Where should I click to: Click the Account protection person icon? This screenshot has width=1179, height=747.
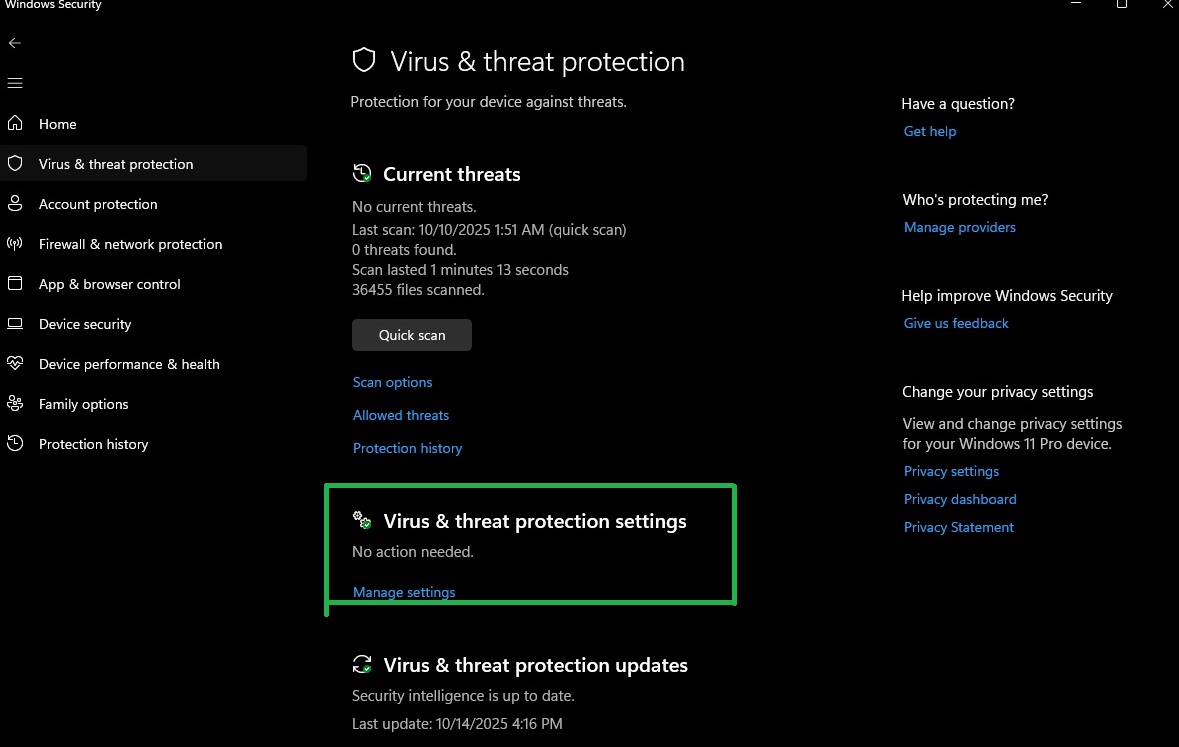pos(15,204)
